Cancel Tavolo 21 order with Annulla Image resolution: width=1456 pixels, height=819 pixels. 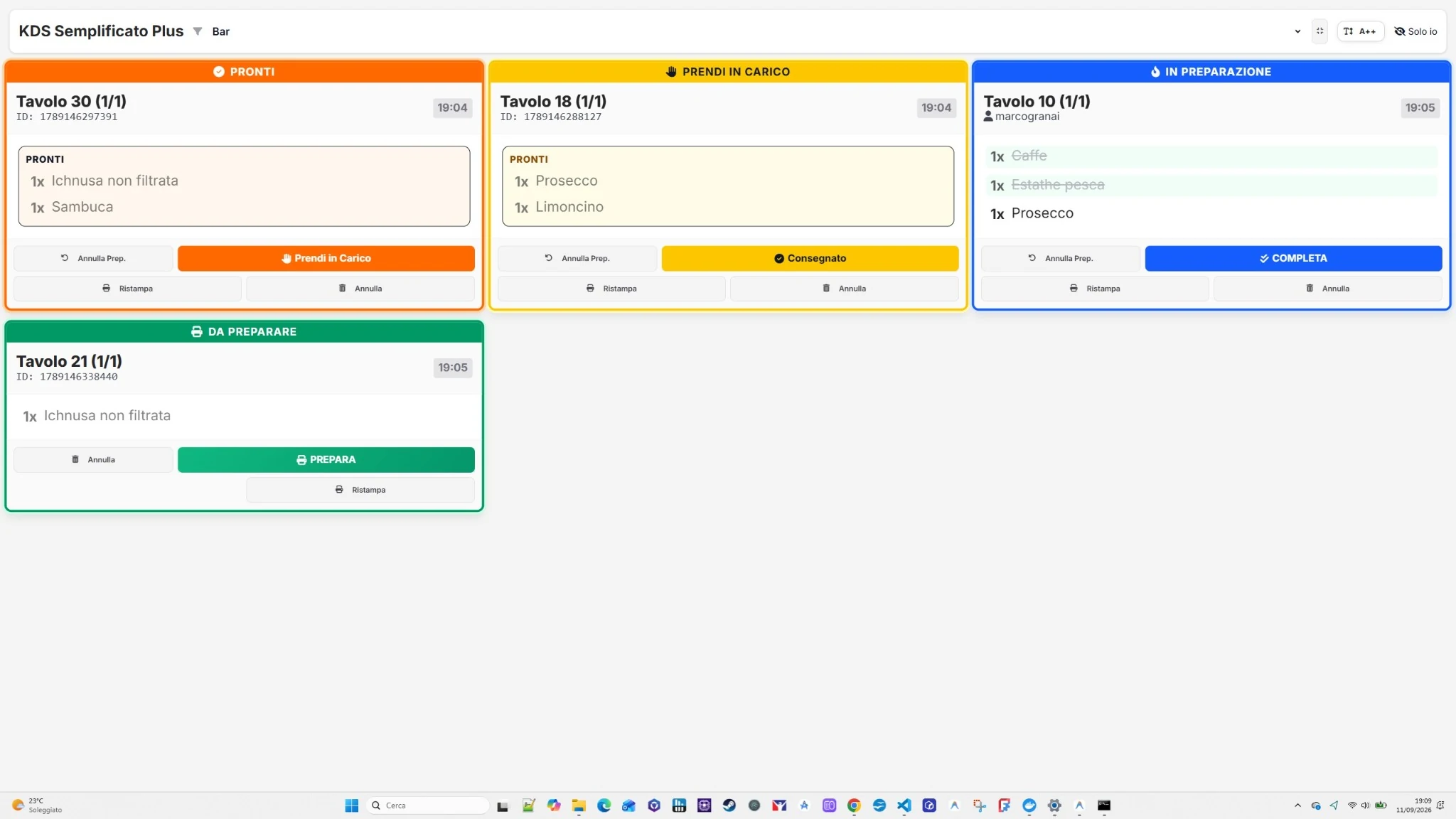[93, 459]
